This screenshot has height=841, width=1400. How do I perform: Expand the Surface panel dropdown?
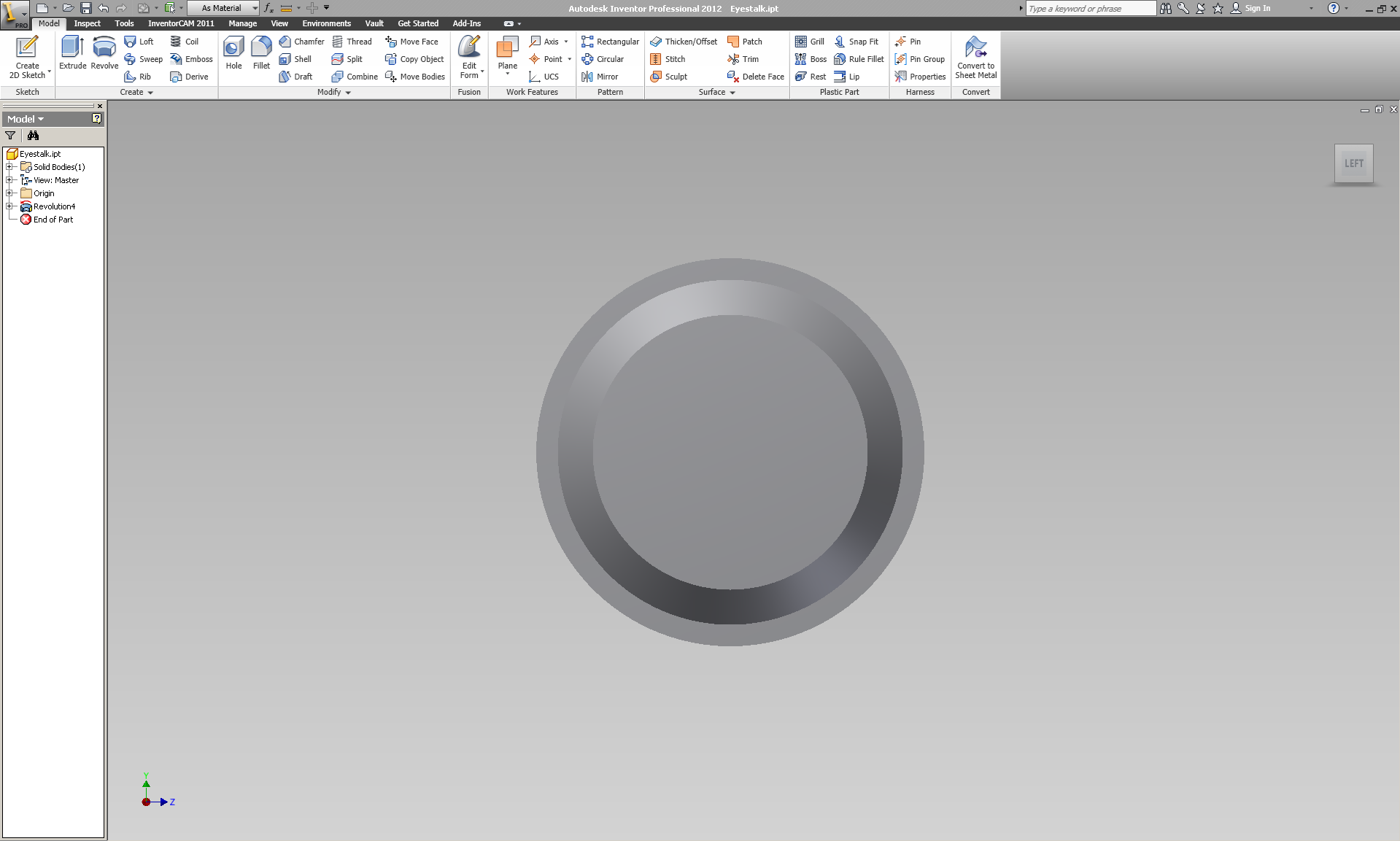pyautogui.click(x=716, y=93)
